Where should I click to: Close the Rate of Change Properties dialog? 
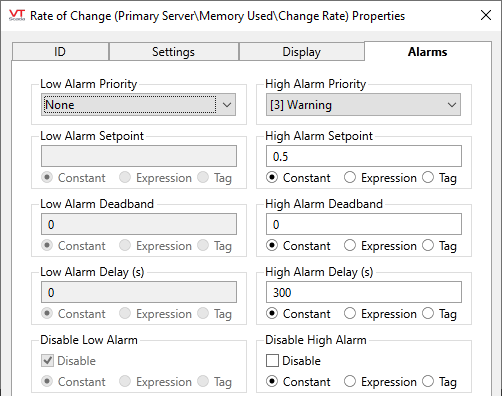click(x=486, y=15)
